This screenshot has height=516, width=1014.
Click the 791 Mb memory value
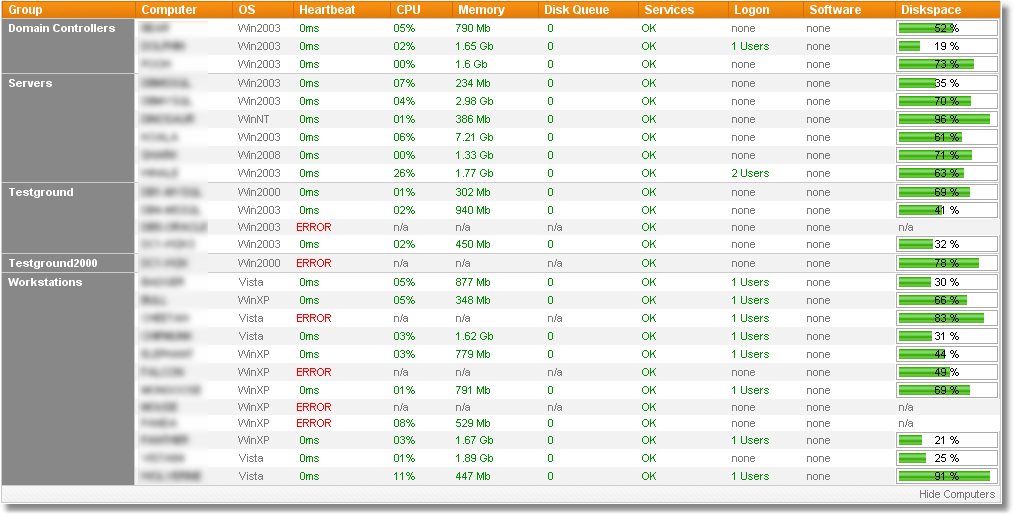click(473, 391)
